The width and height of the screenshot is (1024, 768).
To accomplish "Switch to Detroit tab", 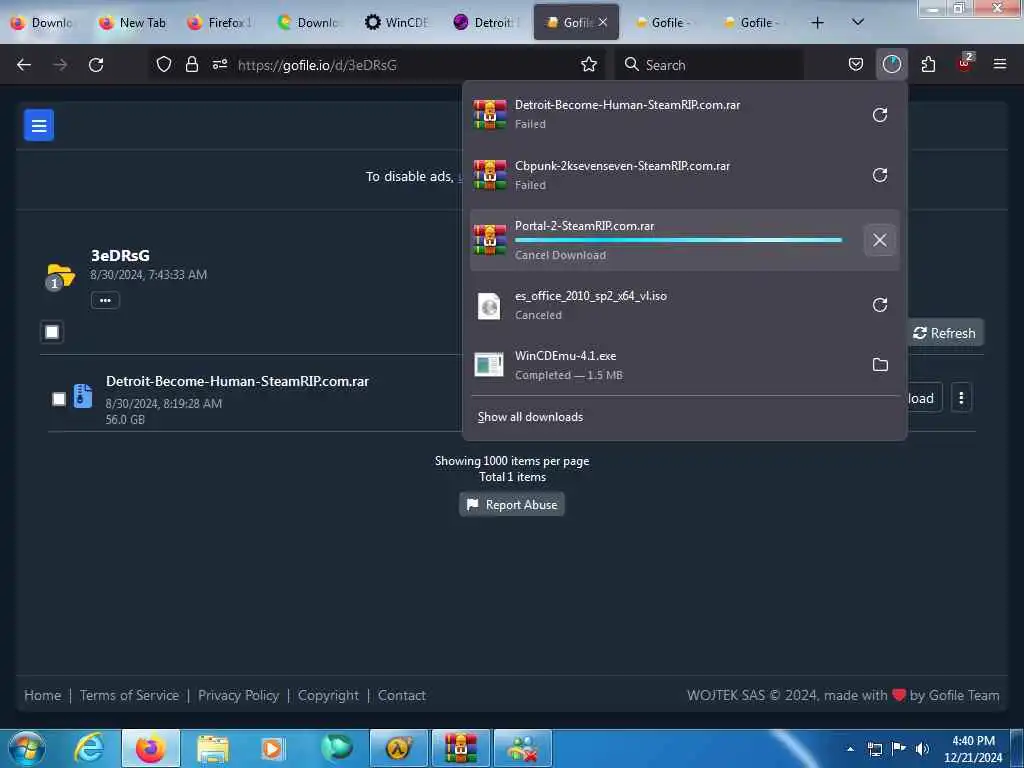I will pos(486,22).
